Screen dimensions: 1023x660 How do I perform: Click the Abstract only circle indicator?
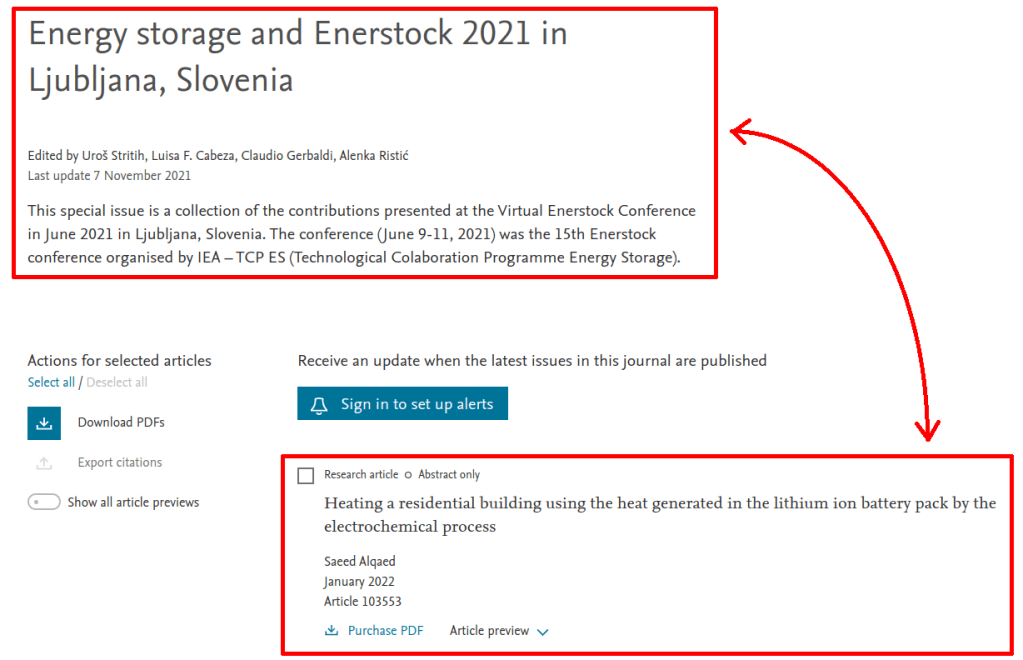point(408,475)
